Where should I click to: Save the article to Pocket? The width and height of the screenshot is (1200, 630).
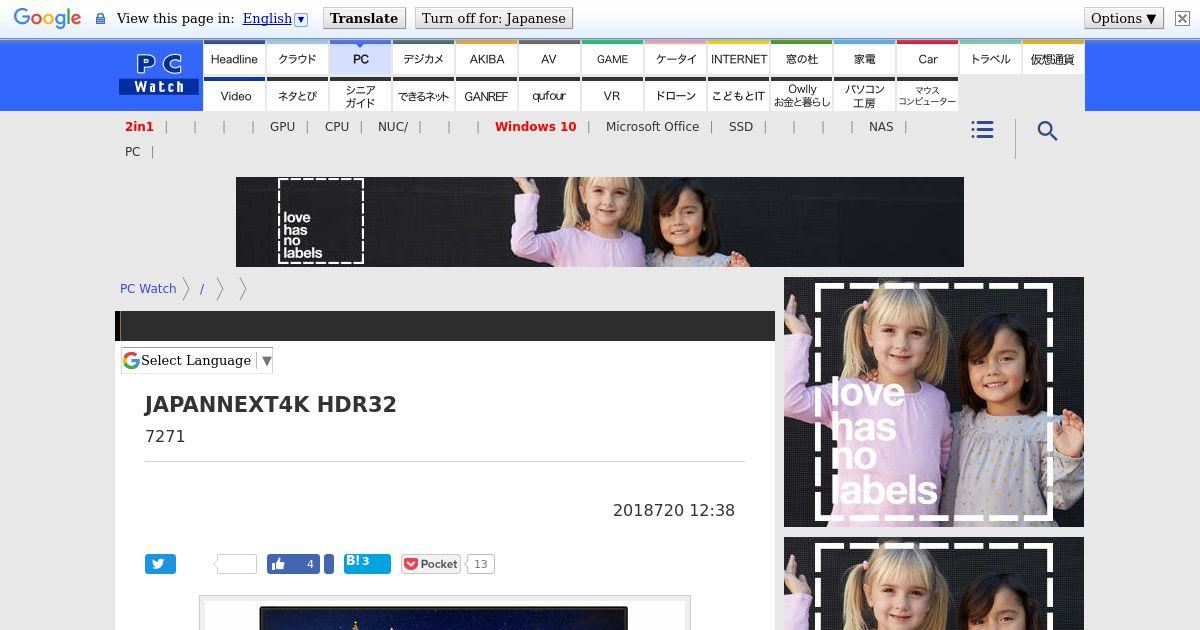click(431, 564)
